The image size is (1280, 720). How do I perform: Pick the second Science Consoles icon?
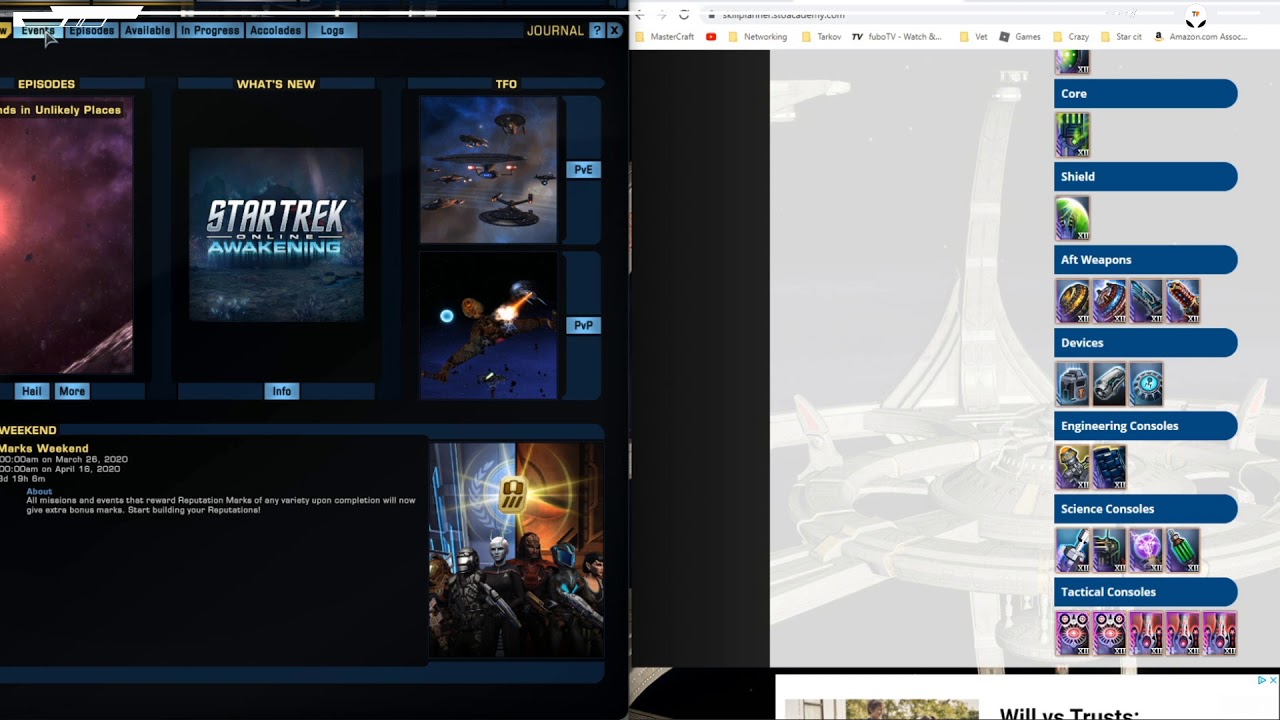point(1109,550)
